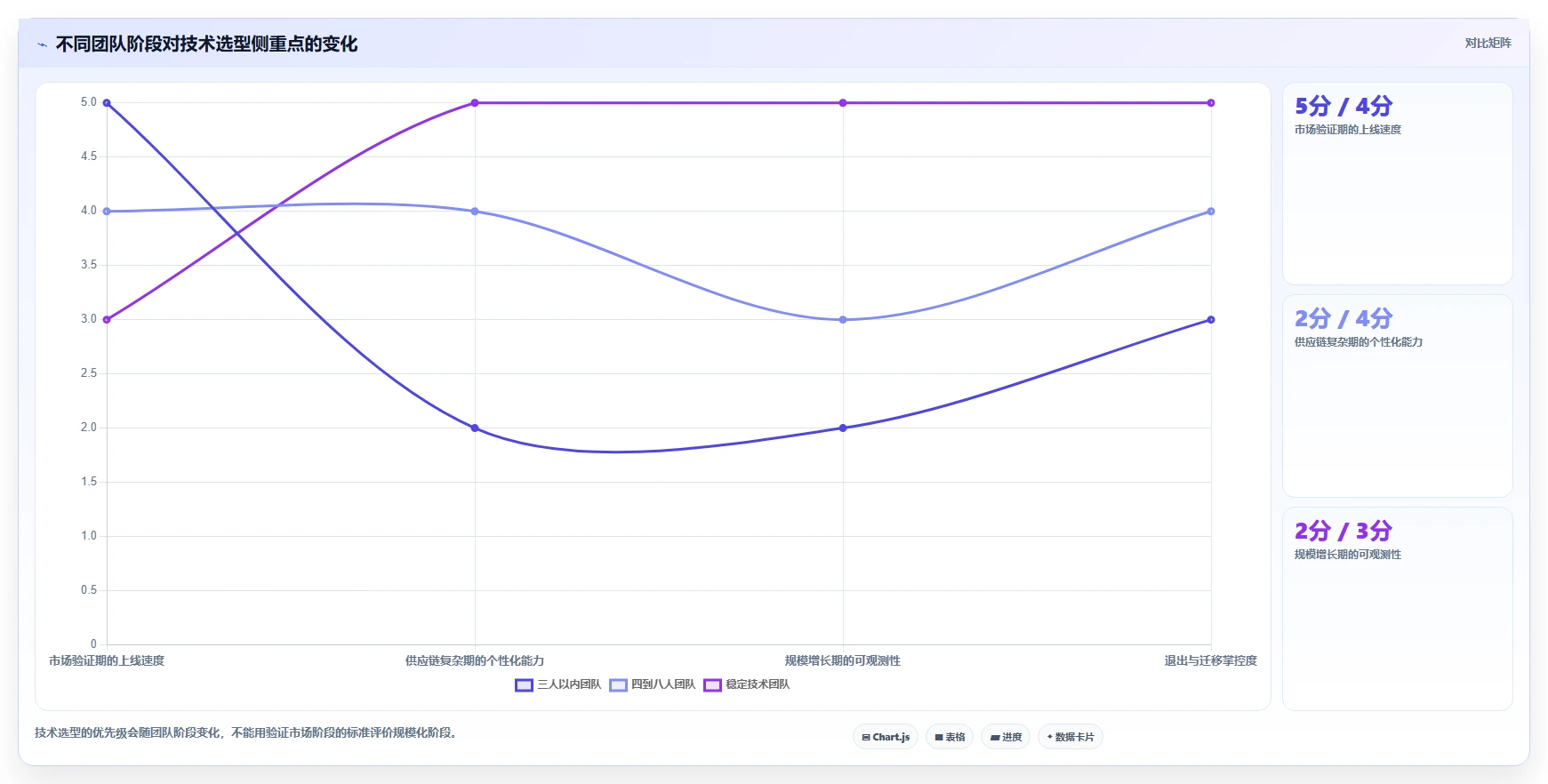Viewport: 1548px width, 784px height.
Task: Toggle 稳定技术团队 series in the legend
Action: pyautogui.click(x=747, y=684)
